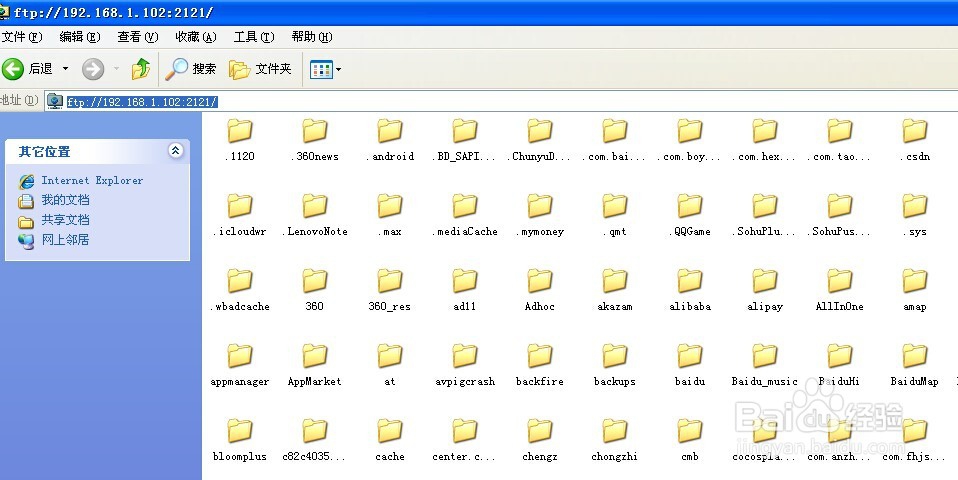Click the ad11 folder name label
This screenshot has height=480, width=958.
click(464, 307)
